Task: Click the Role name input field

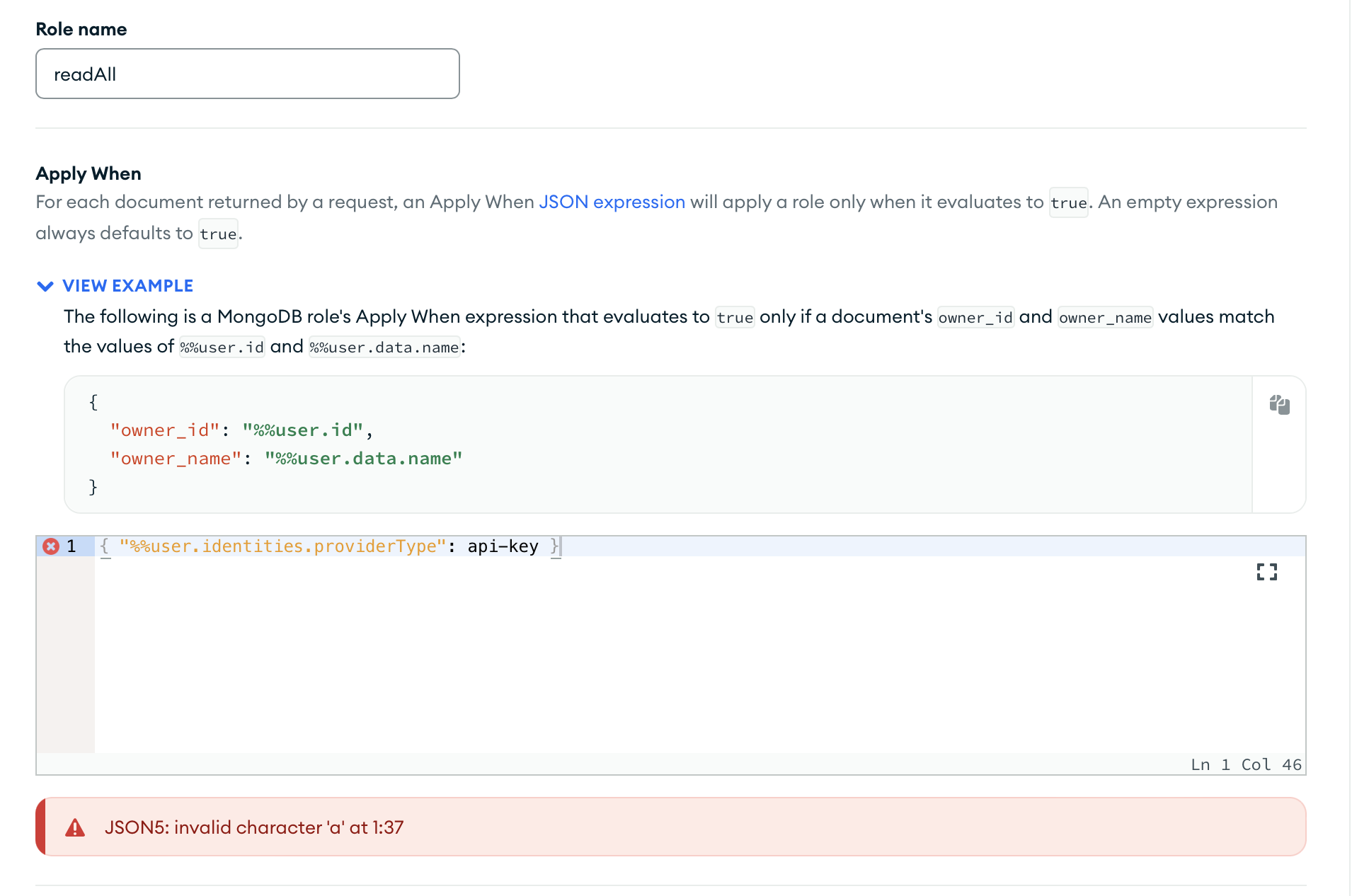Action: pos(248,74)
